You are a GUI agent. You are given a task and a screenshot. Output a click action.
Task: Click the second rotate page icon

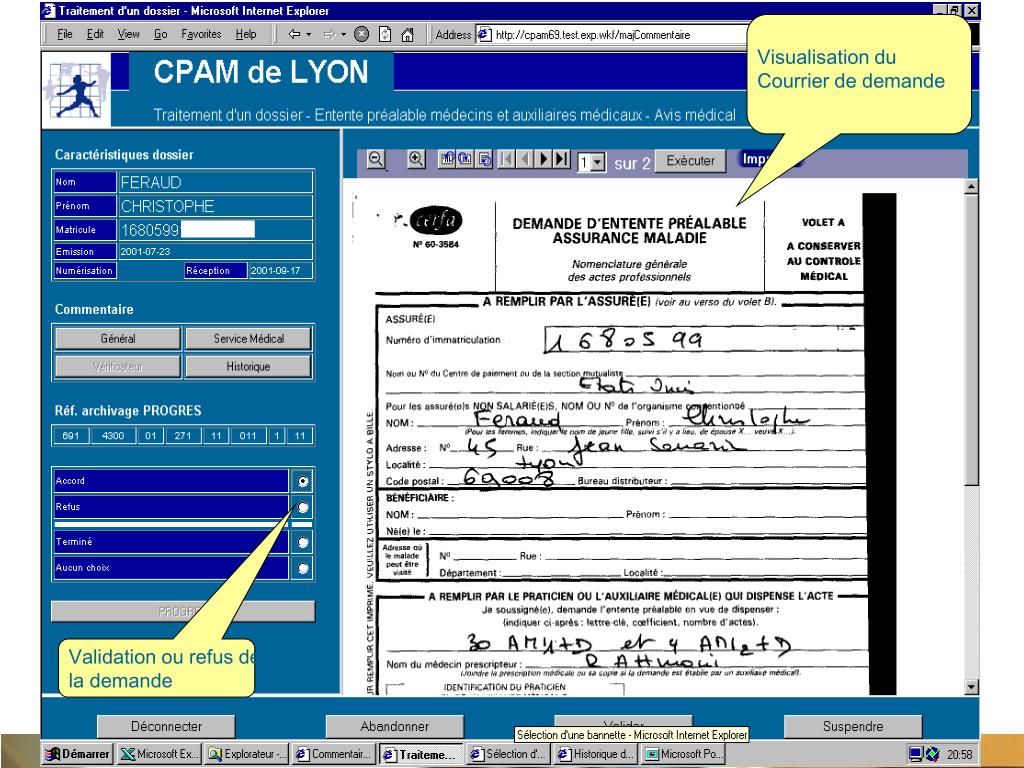click(x=465, y=159)
